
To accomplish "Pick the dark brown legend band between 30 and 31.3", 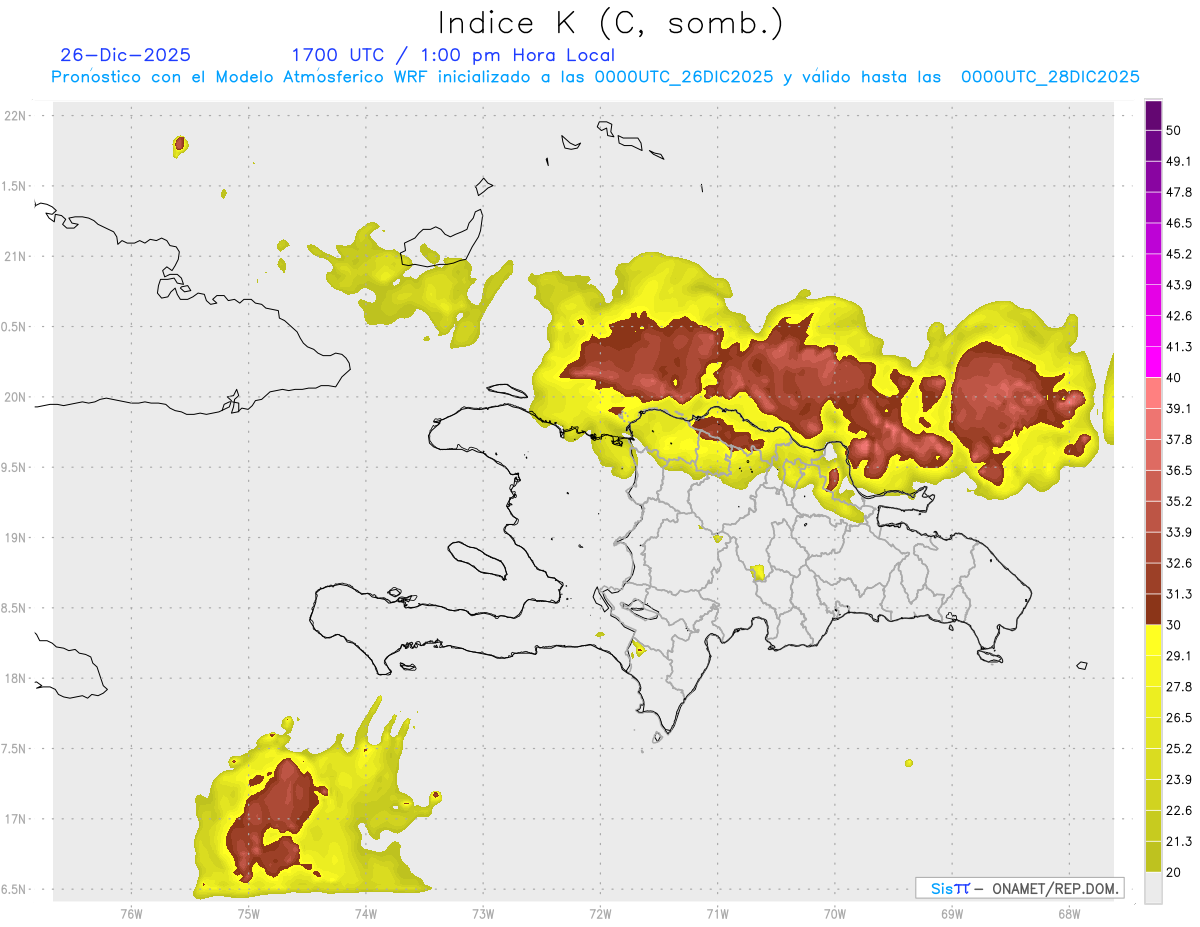I will (1153, 609).
